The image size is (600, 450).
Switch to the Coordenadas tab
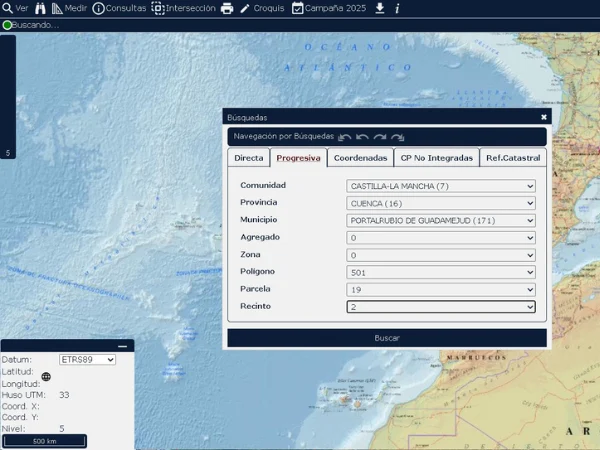[360, 158]
